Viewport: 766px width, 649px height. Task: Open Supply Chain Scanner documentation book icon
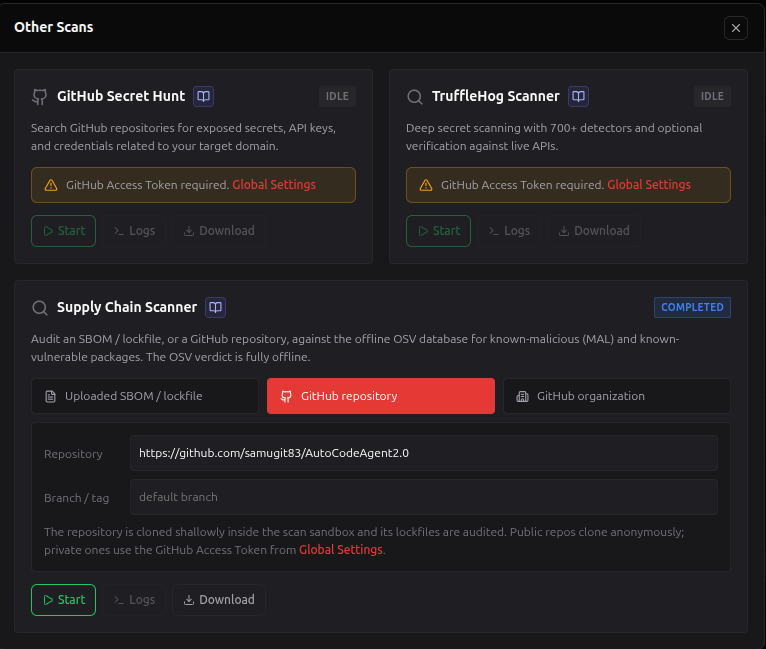(215, 307)
